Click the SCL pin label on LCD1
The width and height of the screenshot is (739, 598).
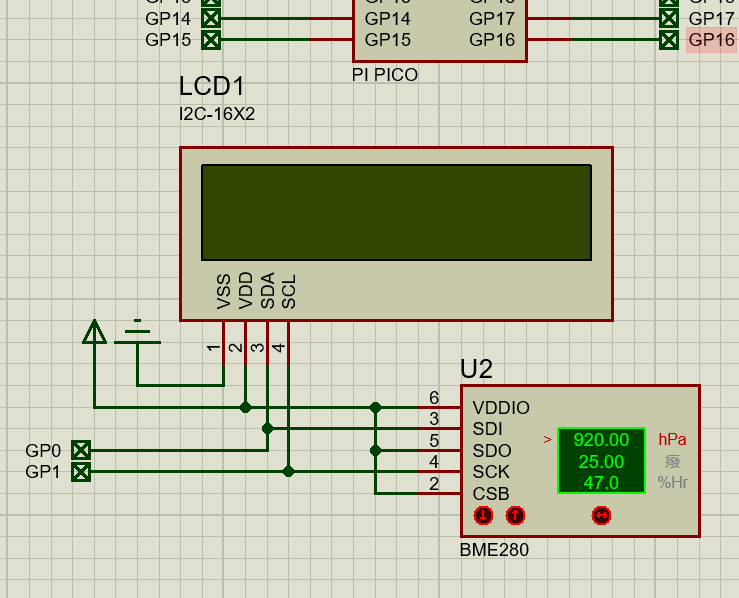[x=288, y=292]
